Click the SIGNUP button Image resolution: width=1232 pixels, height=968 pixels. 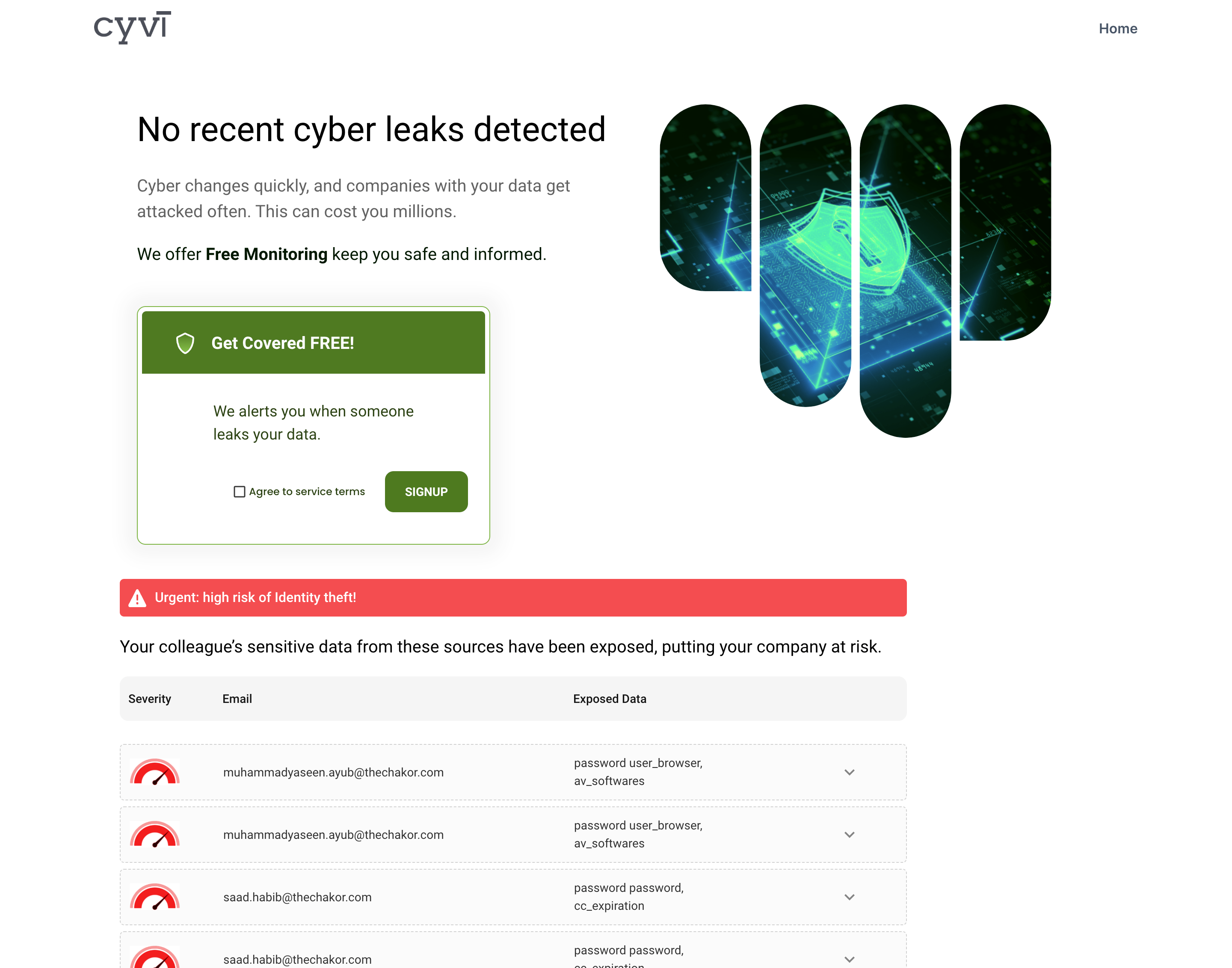(426, 491)
